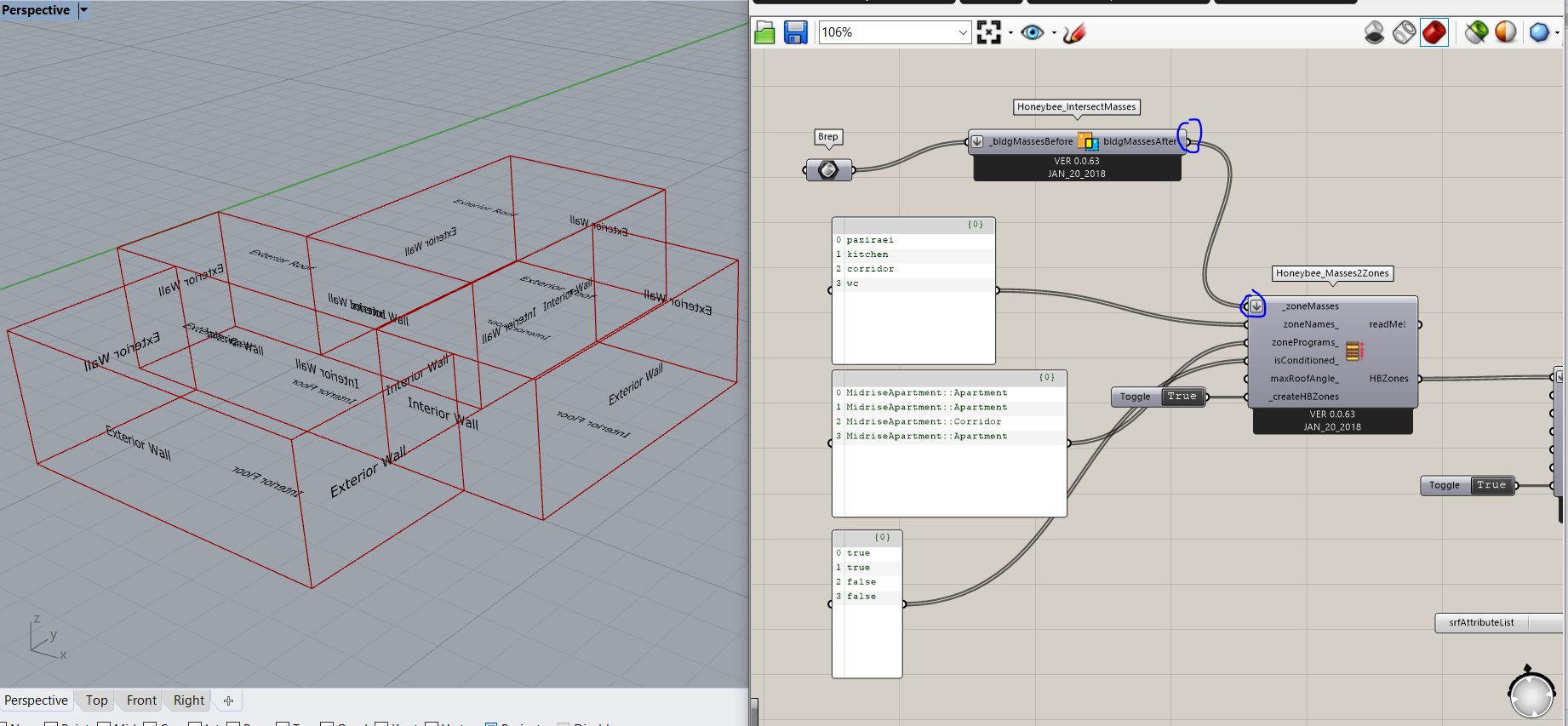Activate the red sketch pencil tool
1568x726 pixels.
pyautogui.click(x=1074, y=32)
